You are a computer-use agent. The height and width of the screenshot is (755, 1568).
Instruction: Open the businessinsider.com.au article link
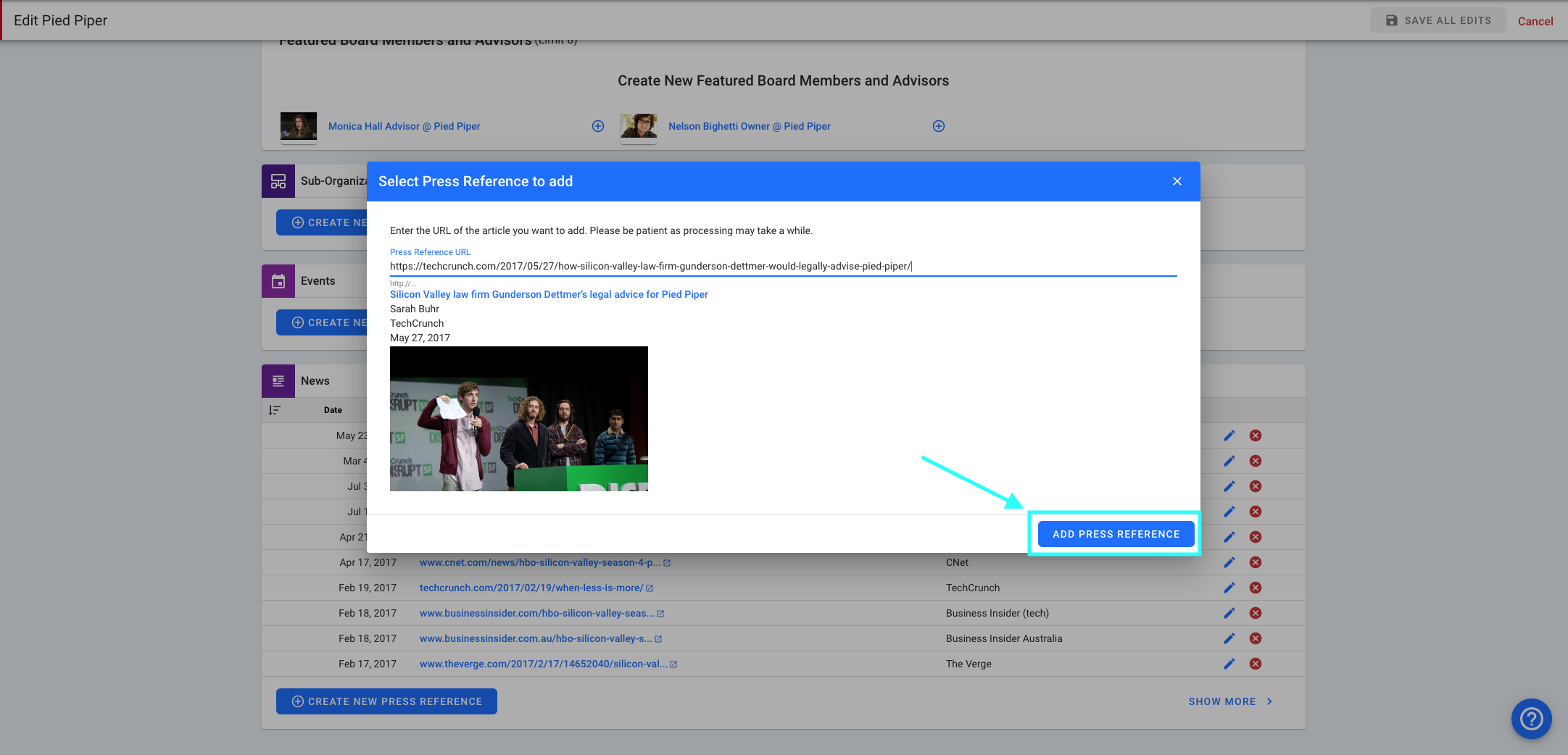[x=540, y=638]
